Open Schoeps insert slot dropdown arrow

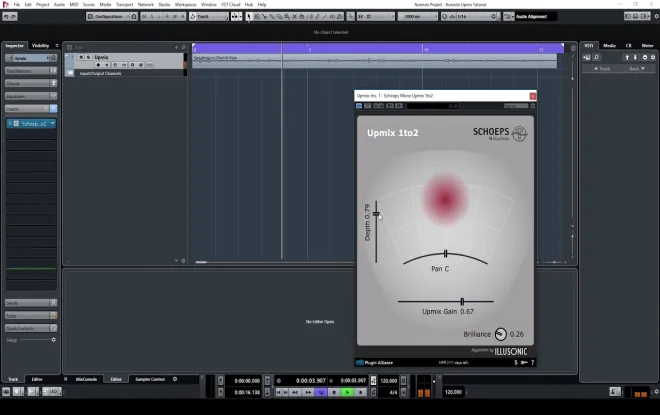[x=53, y=123]
